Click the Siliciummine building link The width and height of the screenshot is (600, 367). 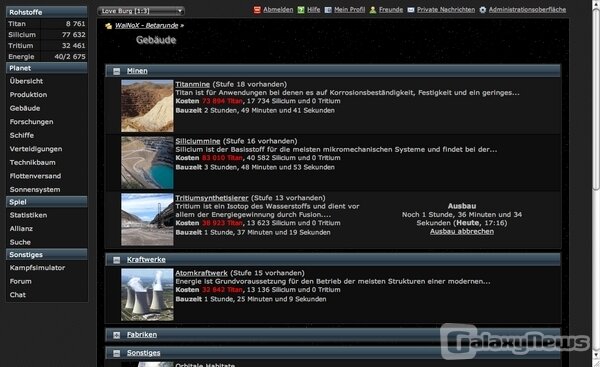198,141
